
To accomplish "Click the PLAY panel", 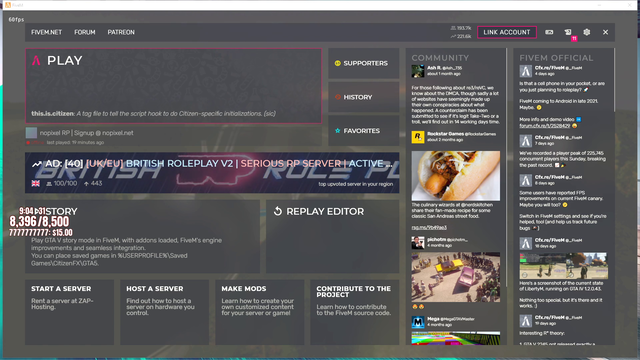I will [x=173, y=86].
